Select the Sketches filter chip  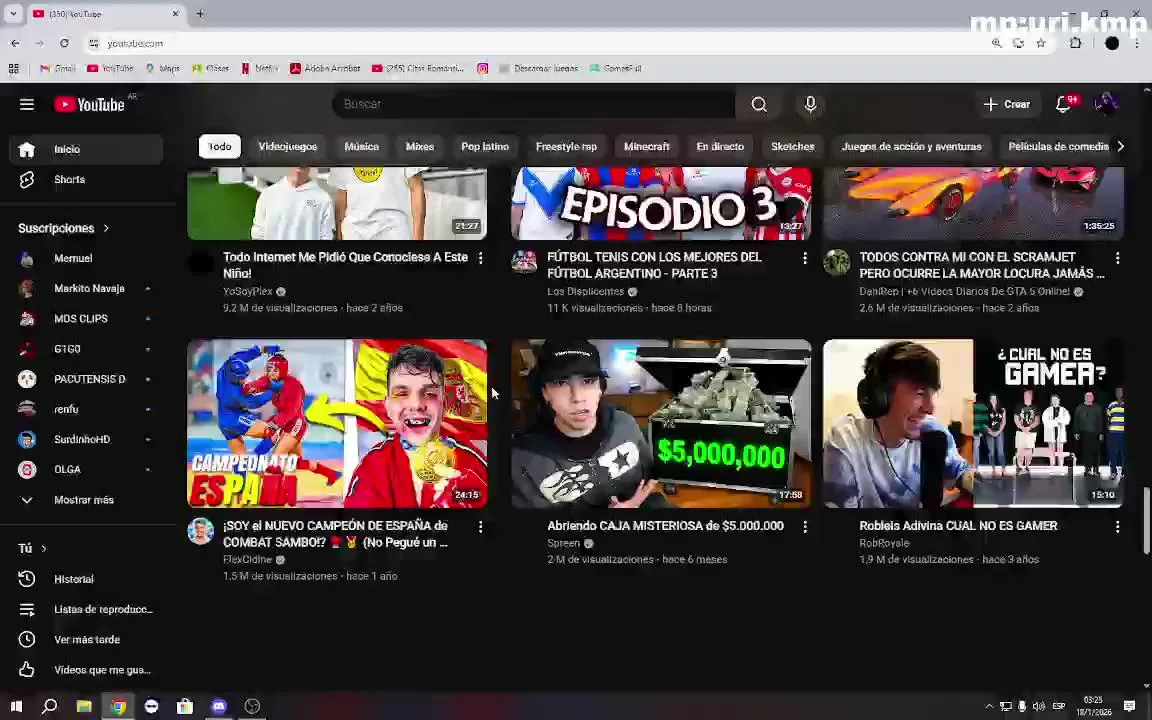point(793,146)
